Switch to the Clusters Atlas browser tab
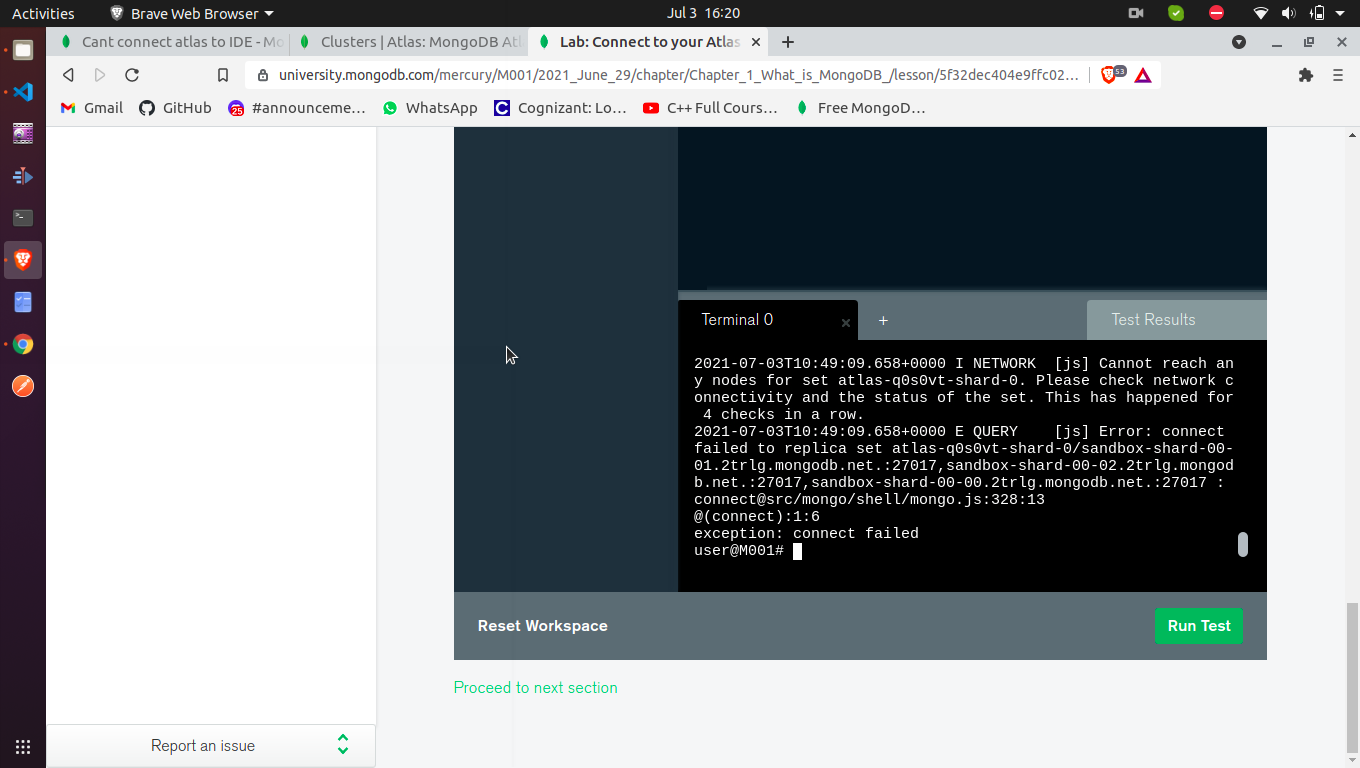The image size is (1360, 768). [x=420, y=42]
